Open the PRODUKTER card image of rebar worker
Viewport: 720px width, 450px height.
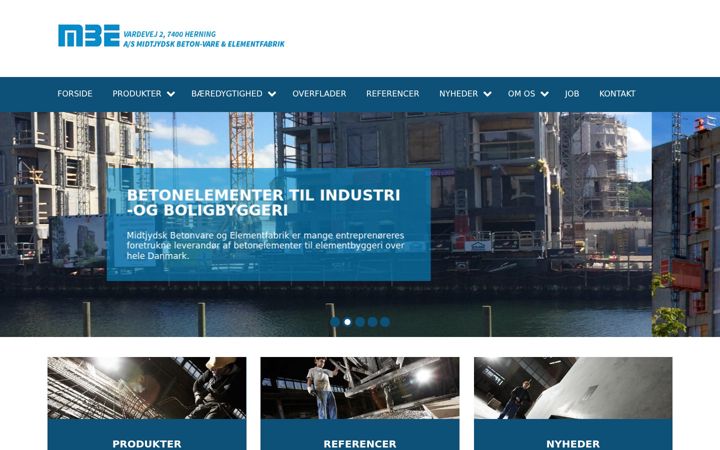(147, 388)
